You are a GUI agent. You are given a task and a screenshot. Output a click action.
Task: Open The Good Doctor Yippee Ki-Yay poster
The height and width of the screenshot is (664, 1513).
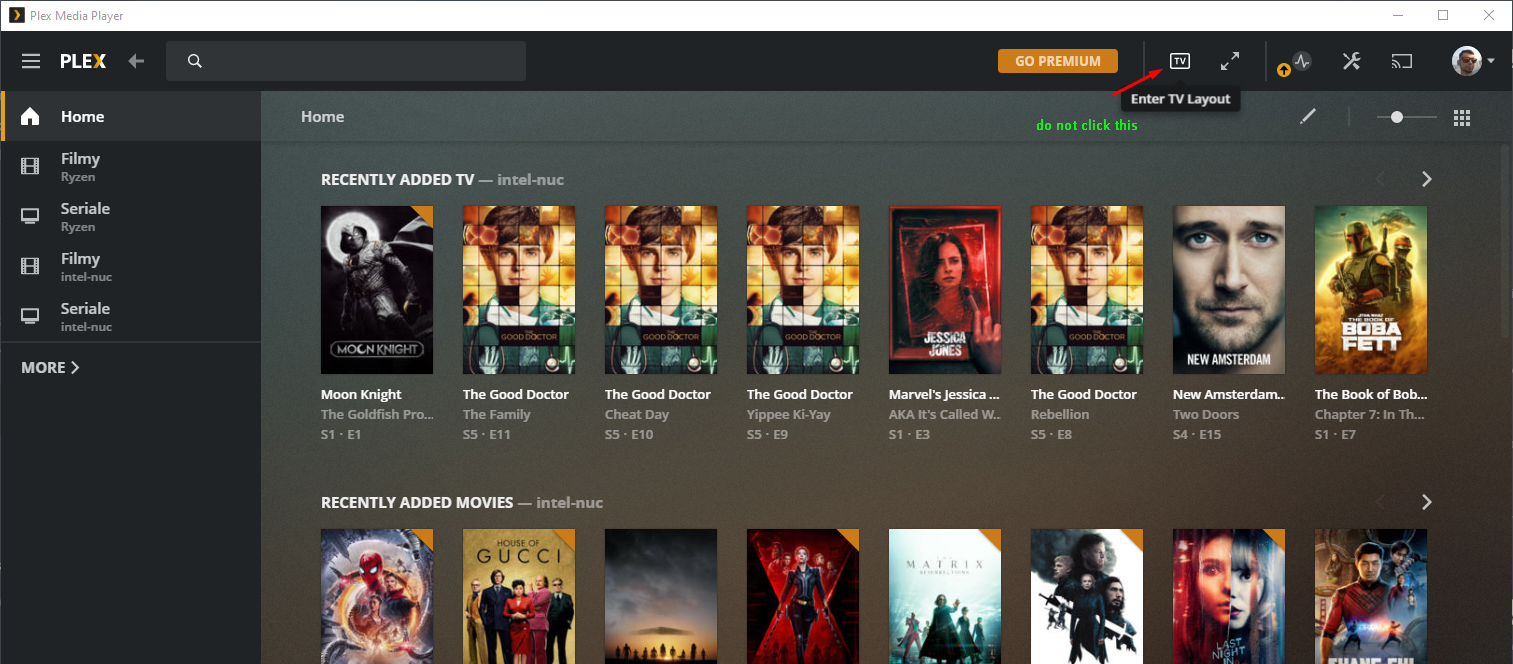[x=803, y=290]
